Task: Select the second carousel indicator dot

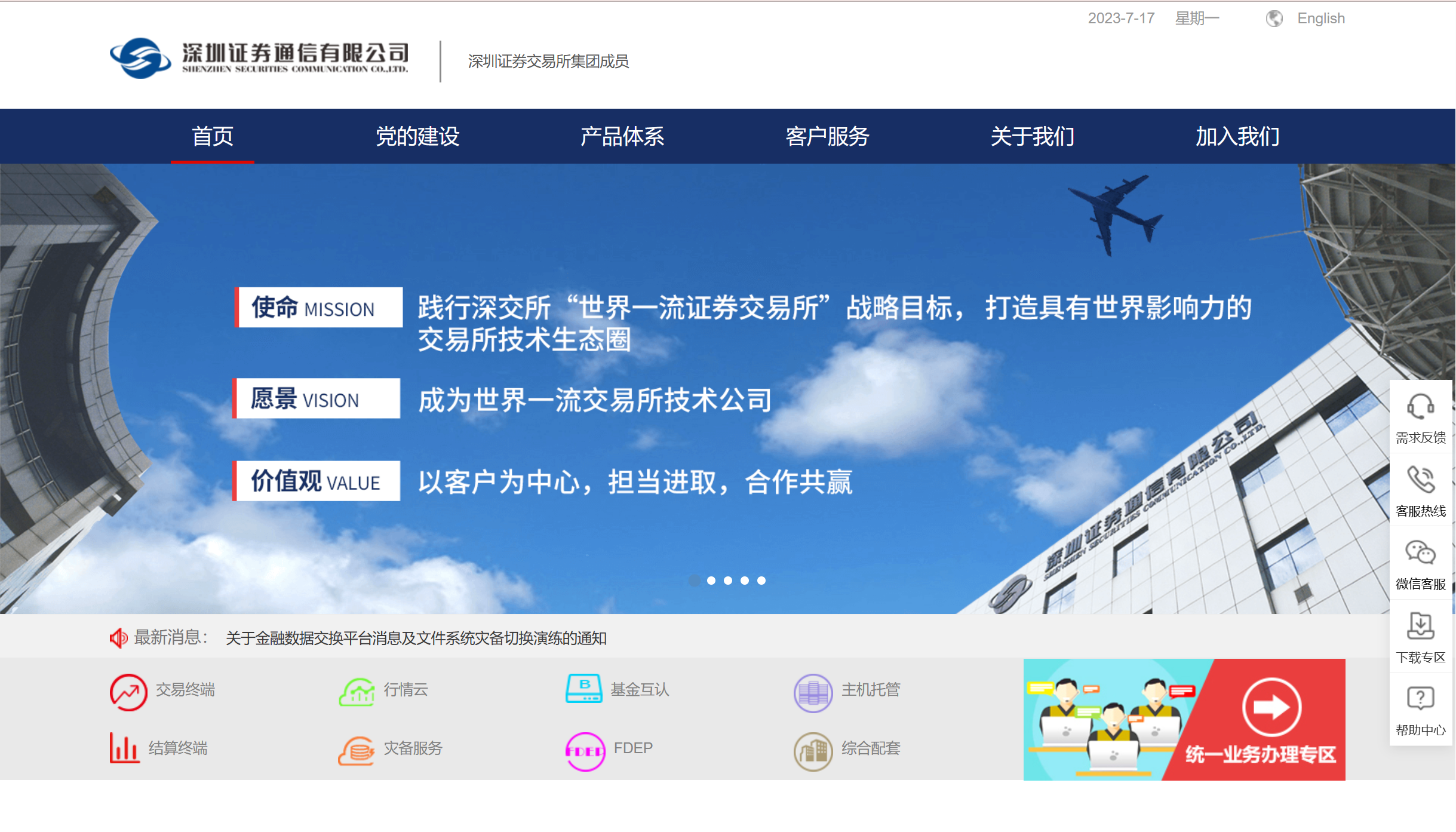Action: coord(711,581)
